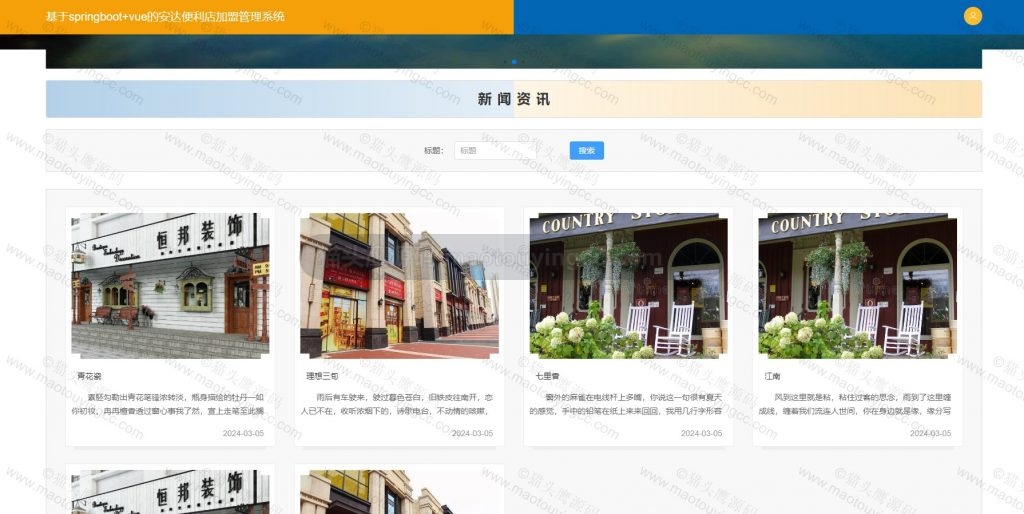This screenshot has height=514, width=1024.
Task: Click the 理想三旬 summary starting 雨后有车驶来
Action: pos(397,404)
